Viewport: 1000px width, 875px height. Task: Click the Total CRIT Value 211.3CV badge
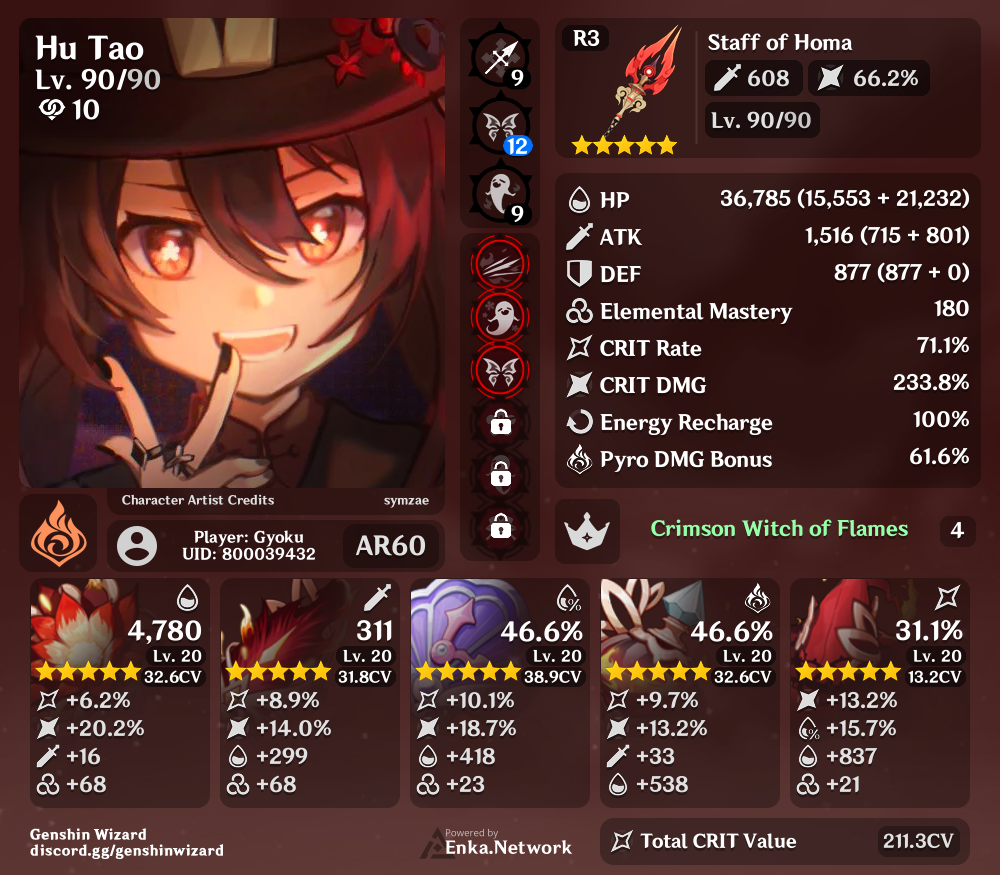pyautogui.click(x=917, y=841)
